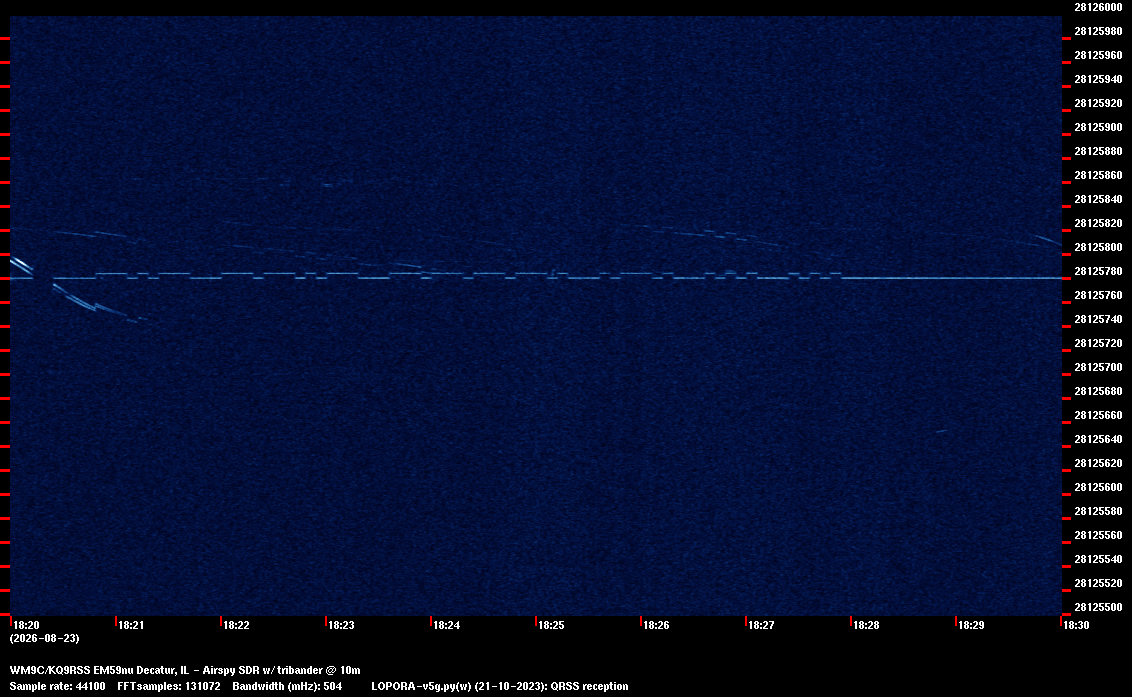Click the 18:29 time label
This screenshot has width=1132, height=697.
[971, 625]
